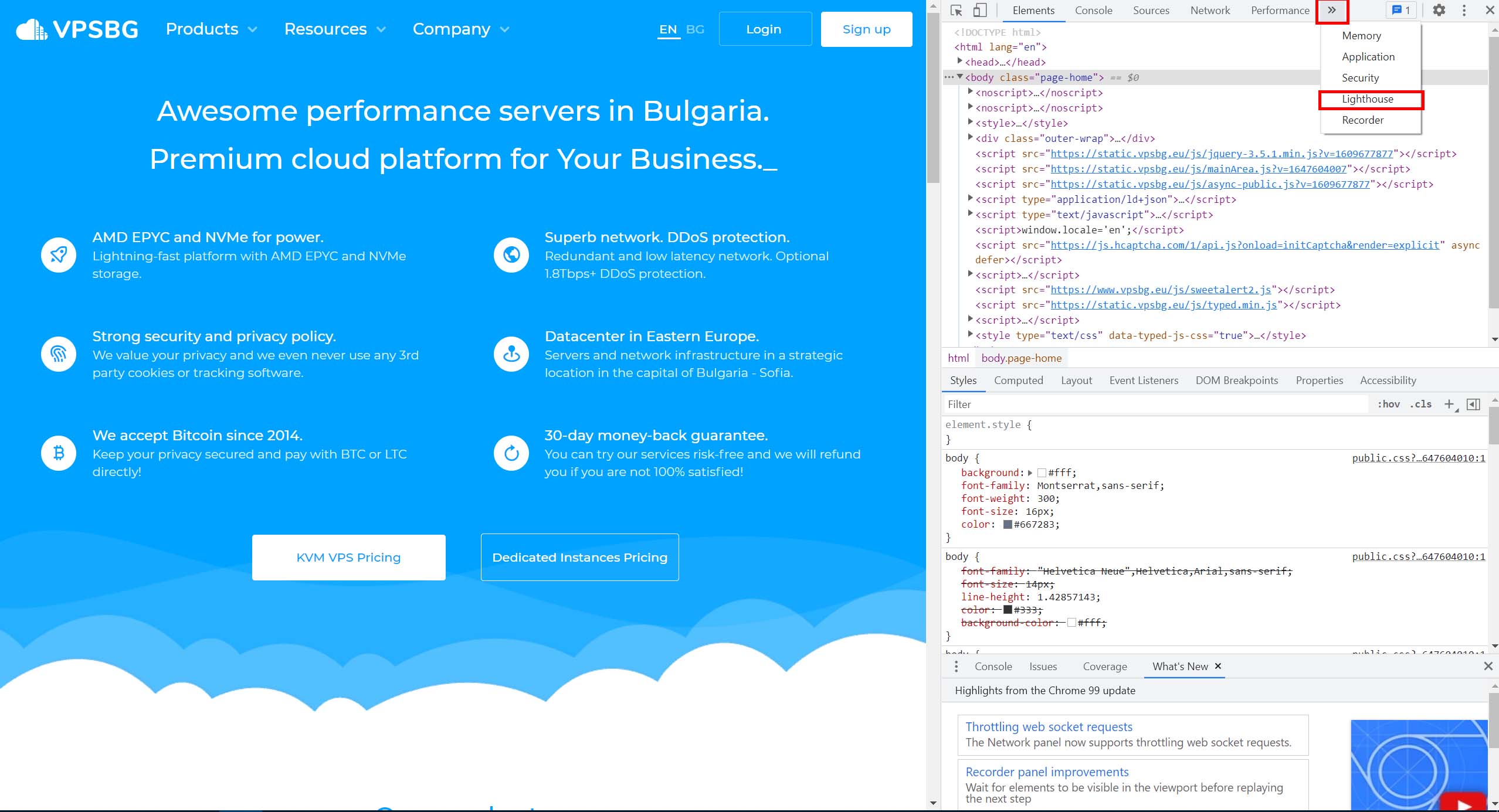Open the Coverage drawer tab
Viewport: 1499px width, 812px height.
(1104, 667)
